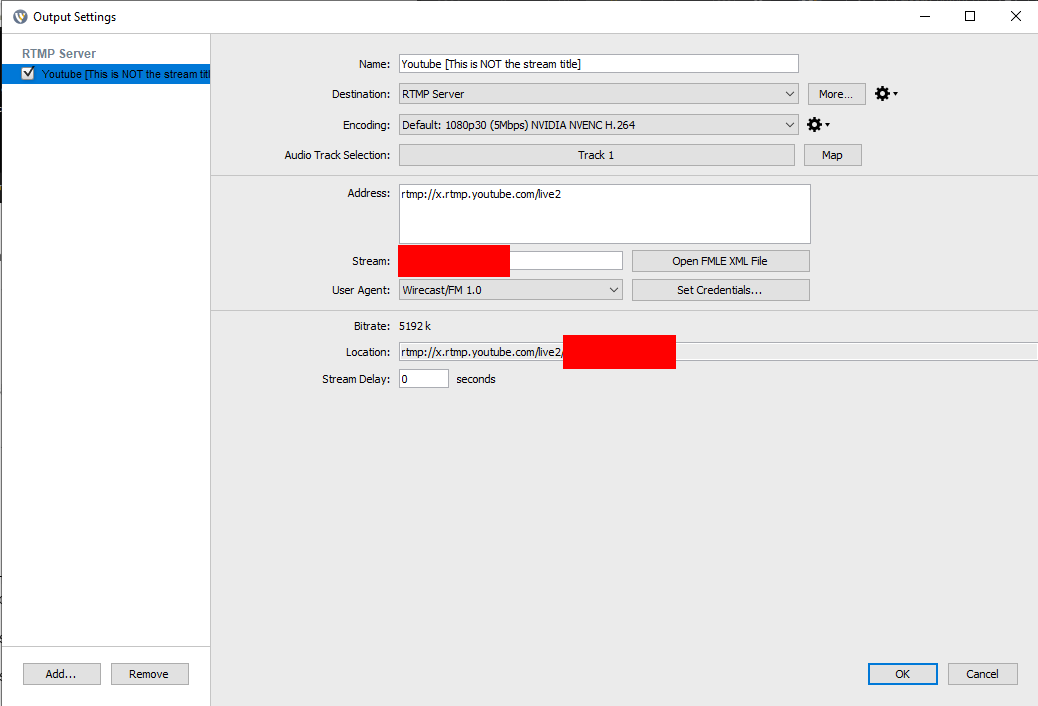Uncheck the Youtube destination checkbox

[x=28, y=73]
